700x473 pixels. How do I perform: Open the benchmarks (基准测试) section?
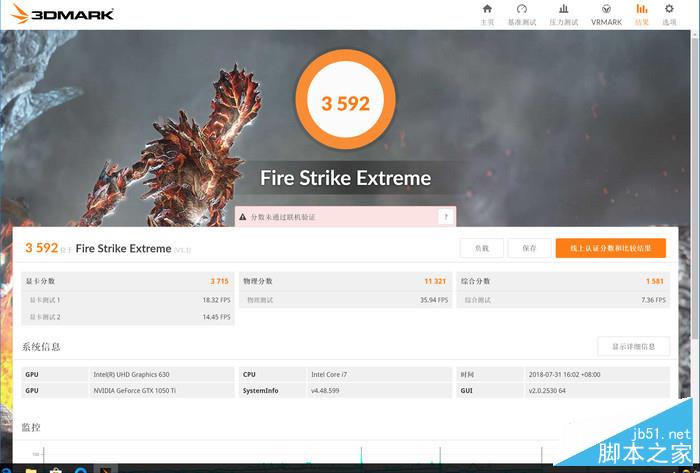[x=521, y=15]
